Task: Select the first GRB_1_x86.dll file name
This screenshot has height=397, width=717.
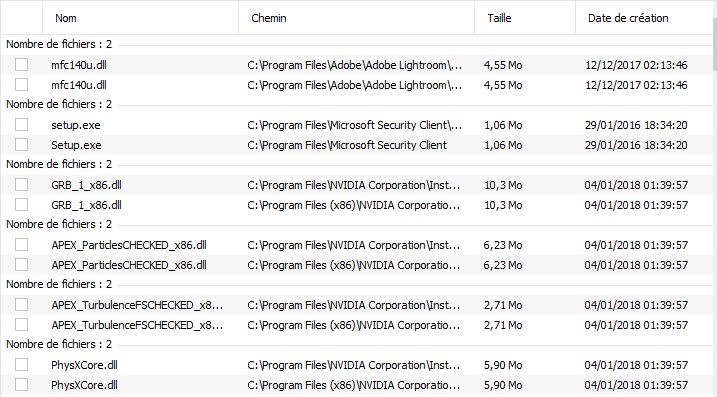Action: [x=86, y=185]
